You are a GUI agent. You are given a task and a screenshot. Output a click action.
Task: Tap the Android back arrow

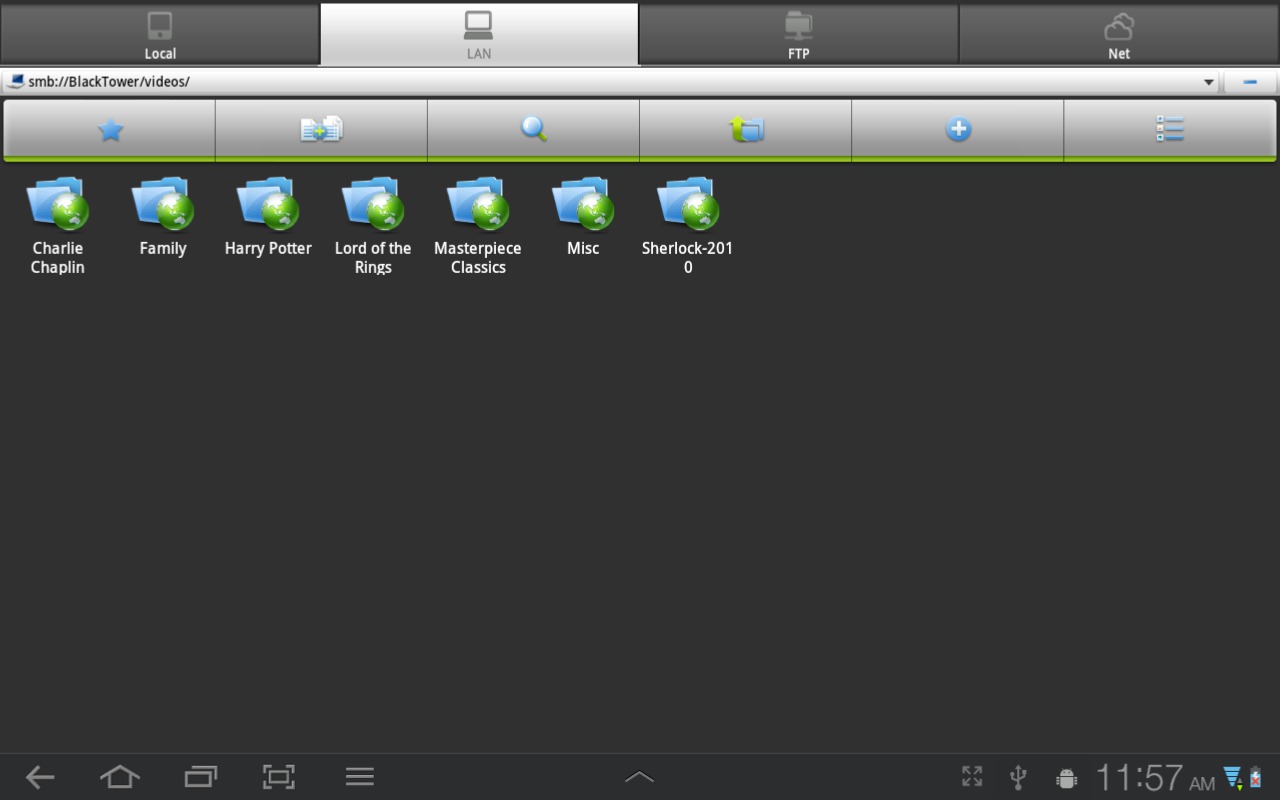point(40,777)
